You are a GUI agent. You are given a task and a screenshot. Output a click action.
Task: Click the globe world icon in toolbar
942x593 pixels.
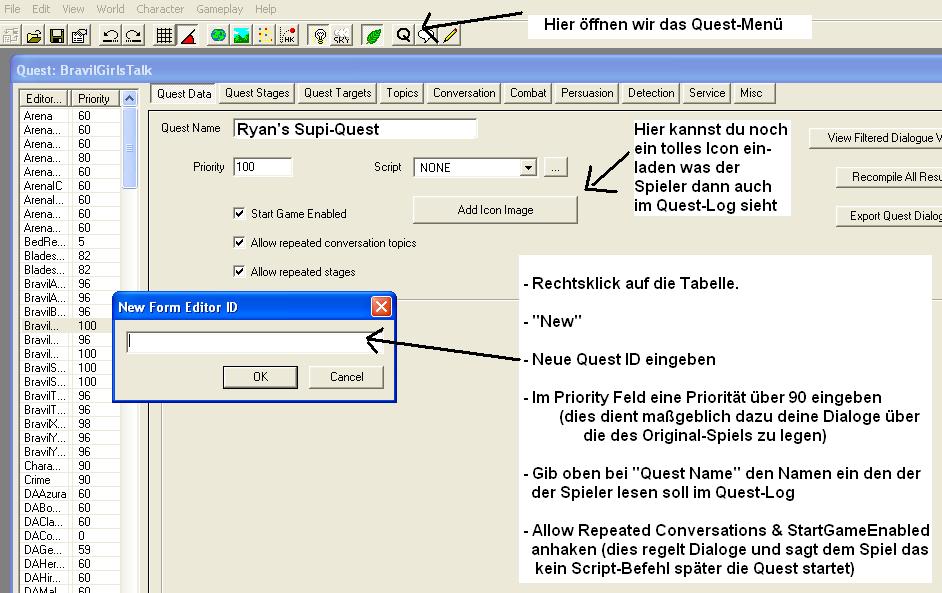(218, 35)
